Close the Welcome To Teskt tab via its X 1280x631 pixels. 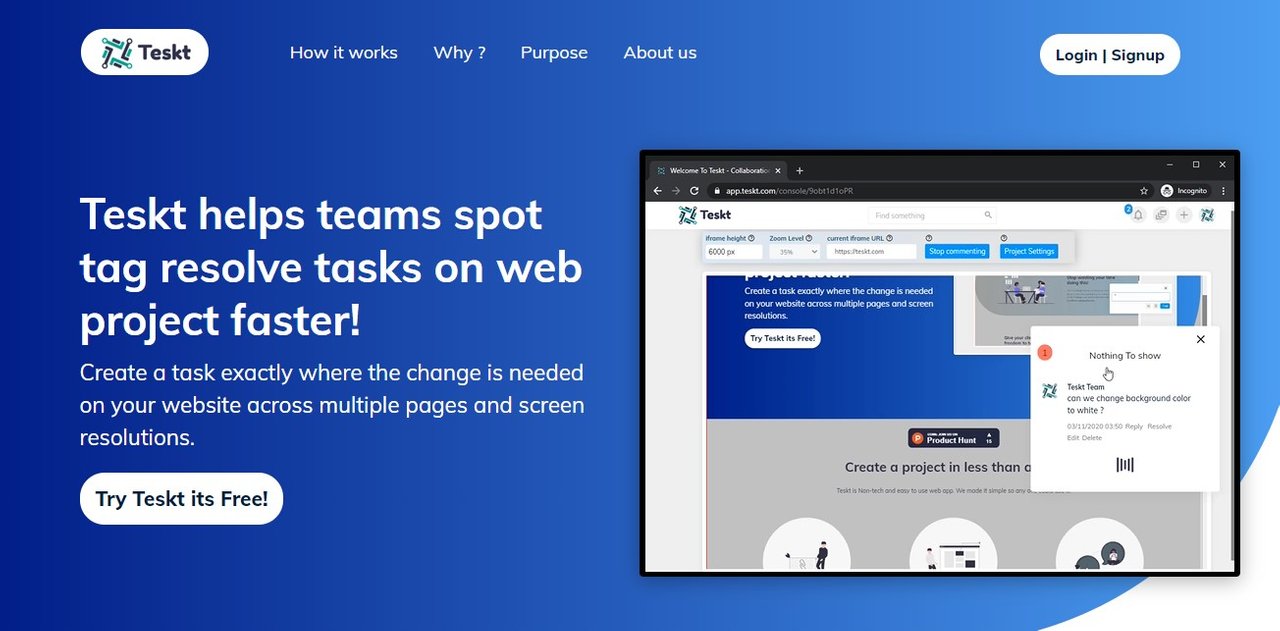point(780,171)
